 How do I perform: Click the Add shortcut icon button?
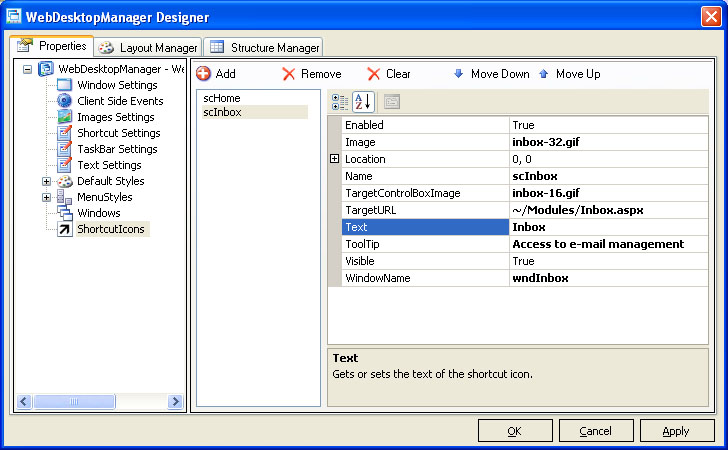(x=216, y=74)
